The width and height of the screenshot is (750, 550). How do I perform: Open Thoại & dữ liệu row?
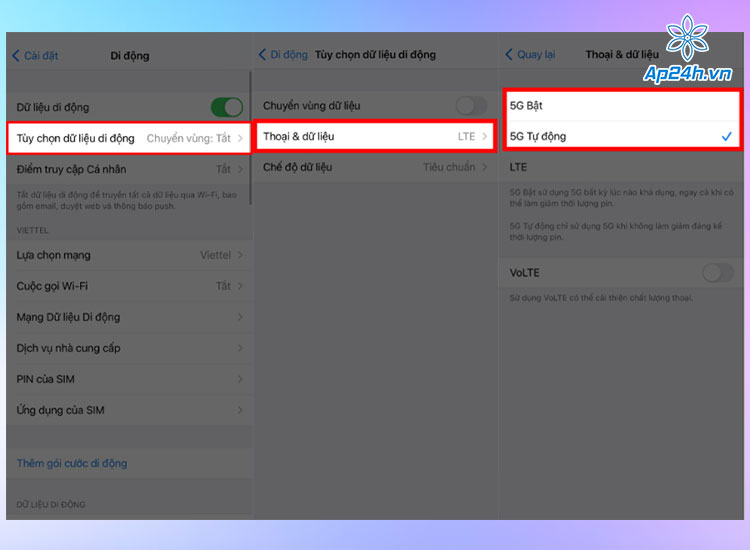(x=375, y=136)
